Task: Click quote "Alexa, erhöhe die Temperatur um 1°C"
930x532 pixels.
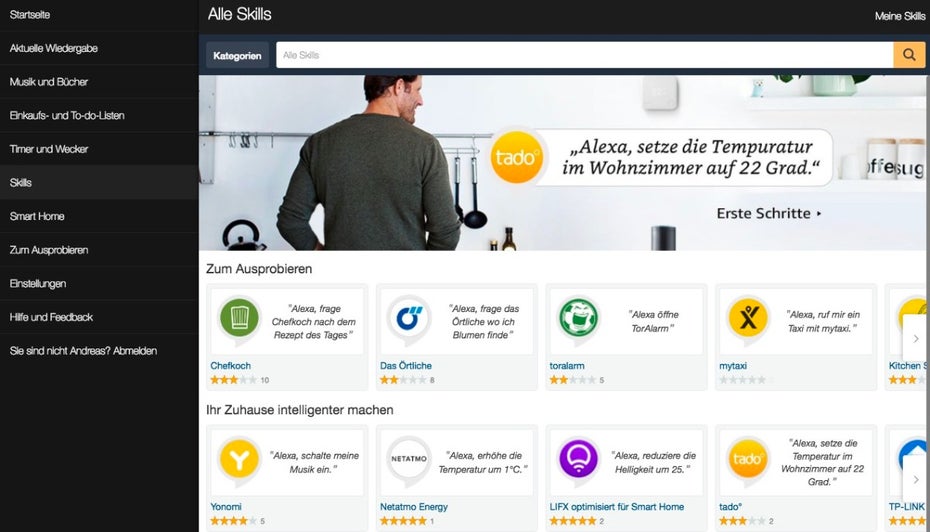Action: [x=483, y=463]
